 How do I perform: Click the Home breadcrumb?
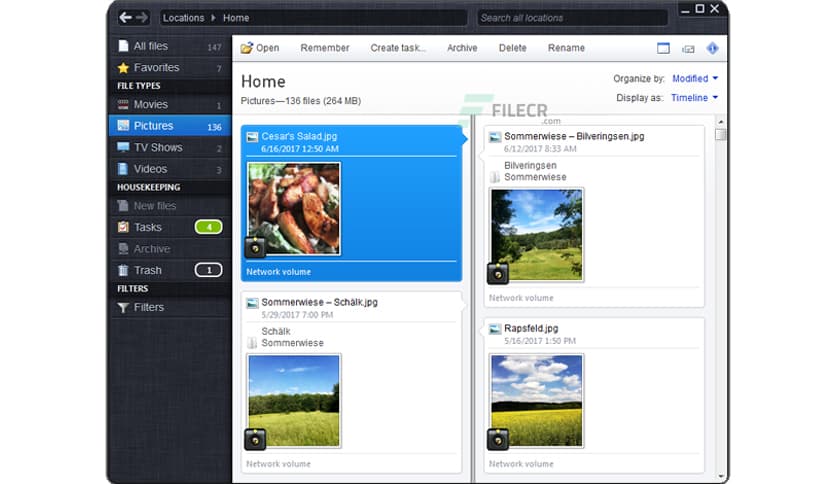click(x=236, y=18)
